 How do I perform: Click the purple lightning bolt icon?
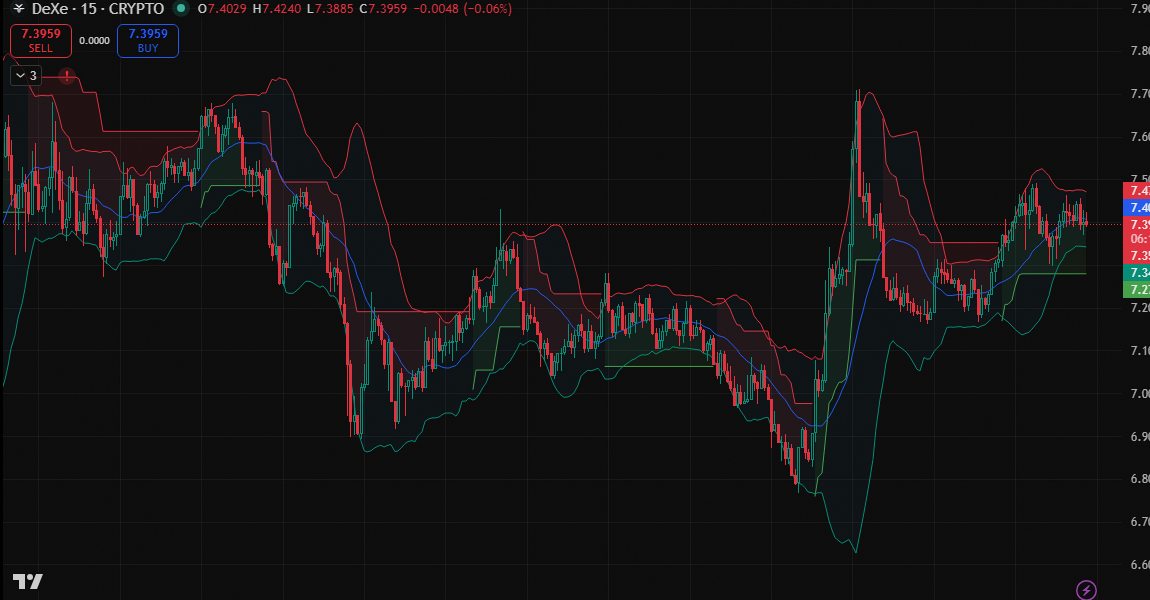coord(1086,590)
